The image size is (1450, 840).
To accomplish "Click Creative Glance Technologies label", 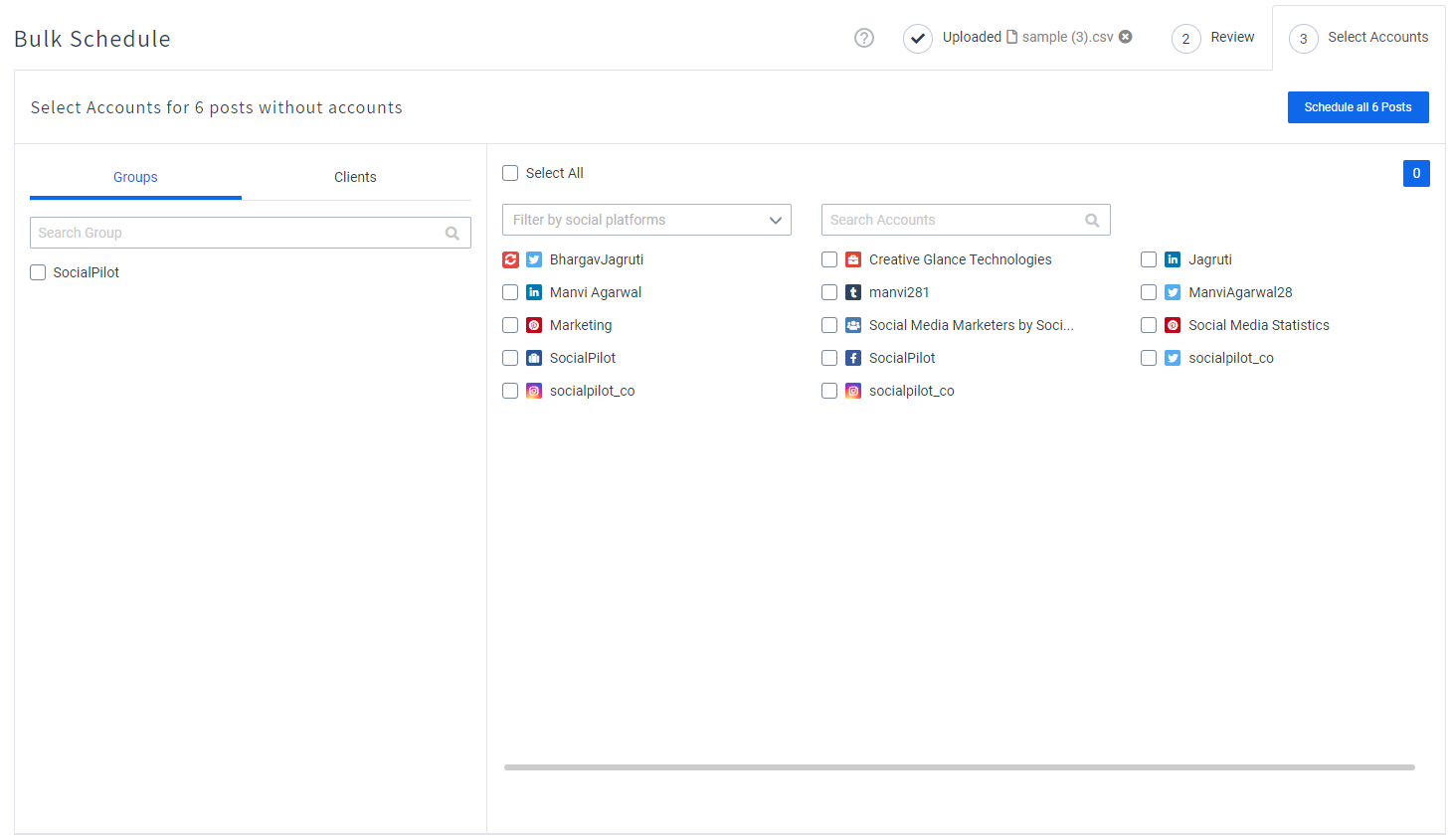I will 961,259.
